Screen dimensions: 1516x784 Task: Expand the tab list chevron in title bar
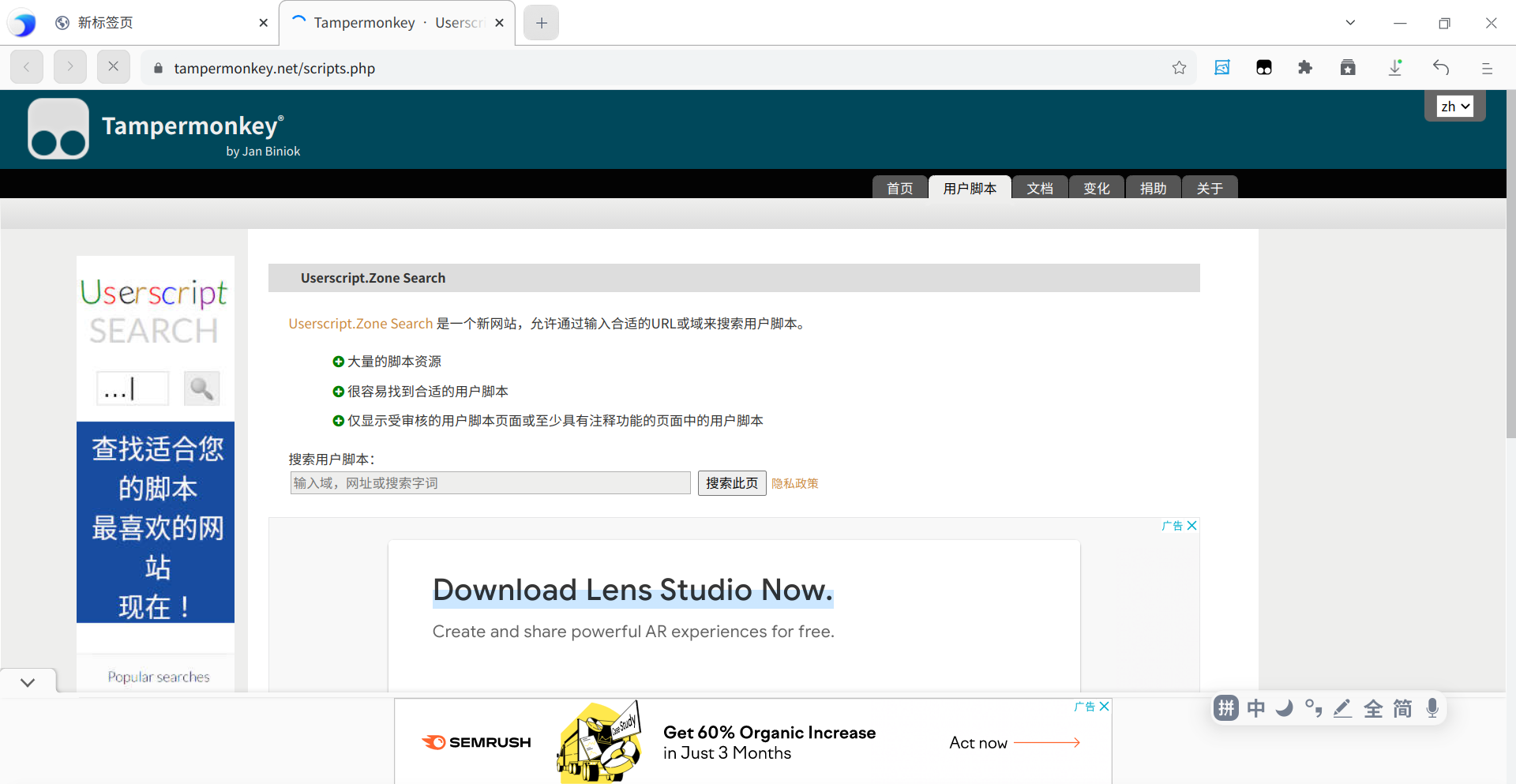click(1350, 23)
